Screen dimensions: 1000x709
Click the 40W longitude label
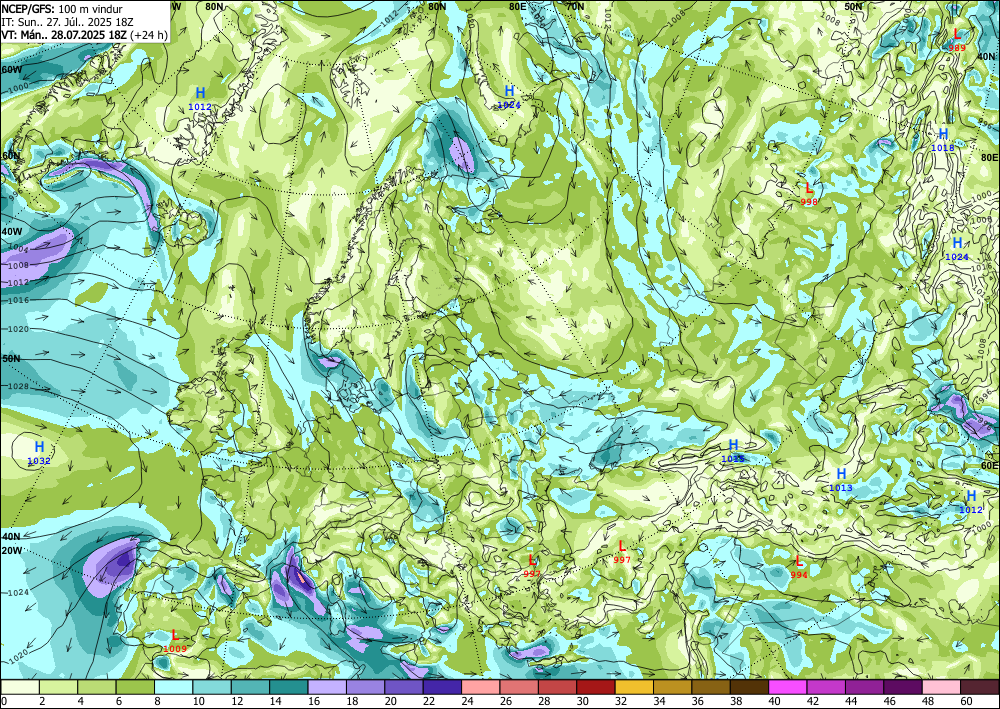point(11,231)
